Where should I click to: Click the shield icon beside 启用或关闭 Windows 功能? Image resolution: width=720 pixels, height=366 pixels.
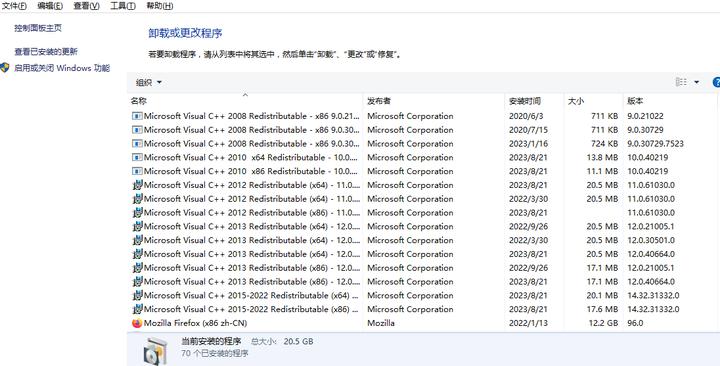(5, 68)
